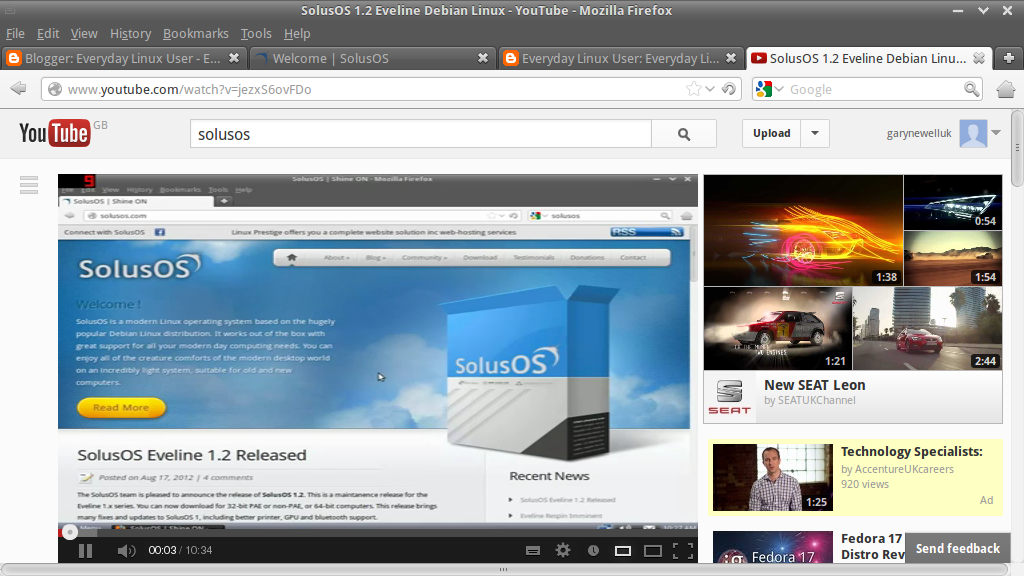The image size is (1024, 576).
Task: Click the YouTube search box containing solusos
Action: click(421, 134)
